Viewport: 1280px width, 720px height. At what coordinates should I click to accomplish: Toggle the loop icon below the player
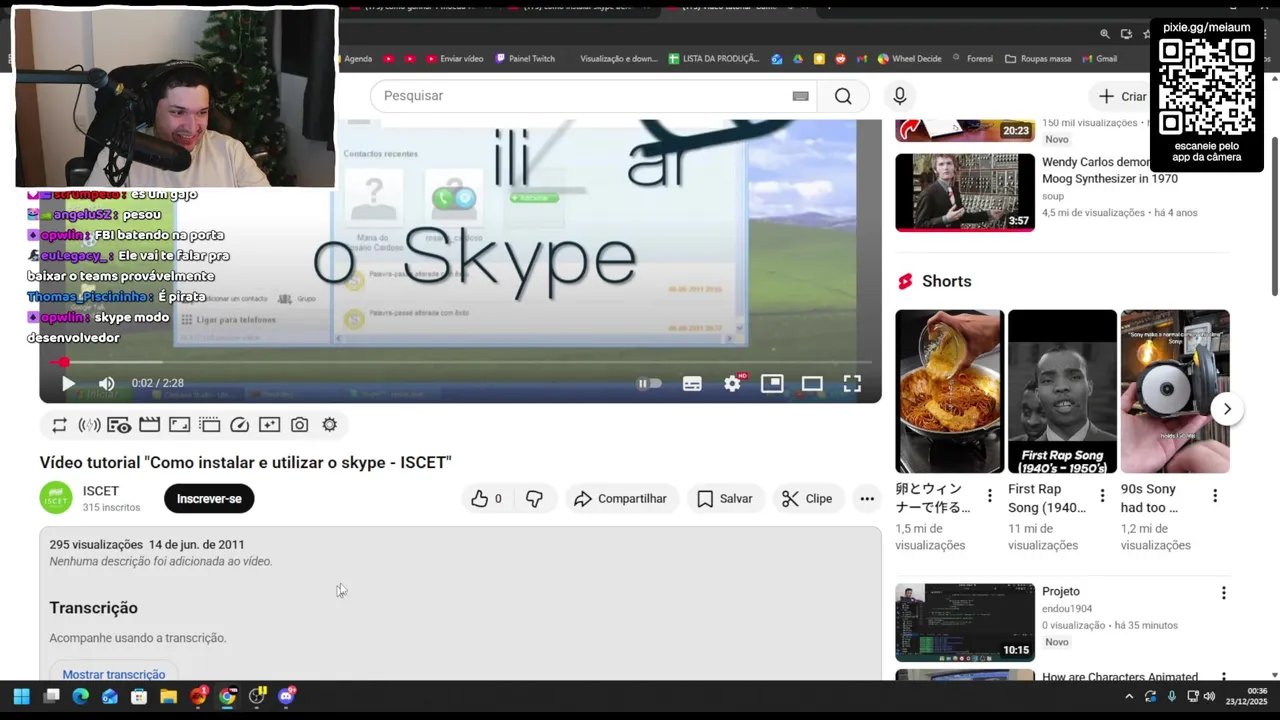pyautogui.click(x=60, y=425)
